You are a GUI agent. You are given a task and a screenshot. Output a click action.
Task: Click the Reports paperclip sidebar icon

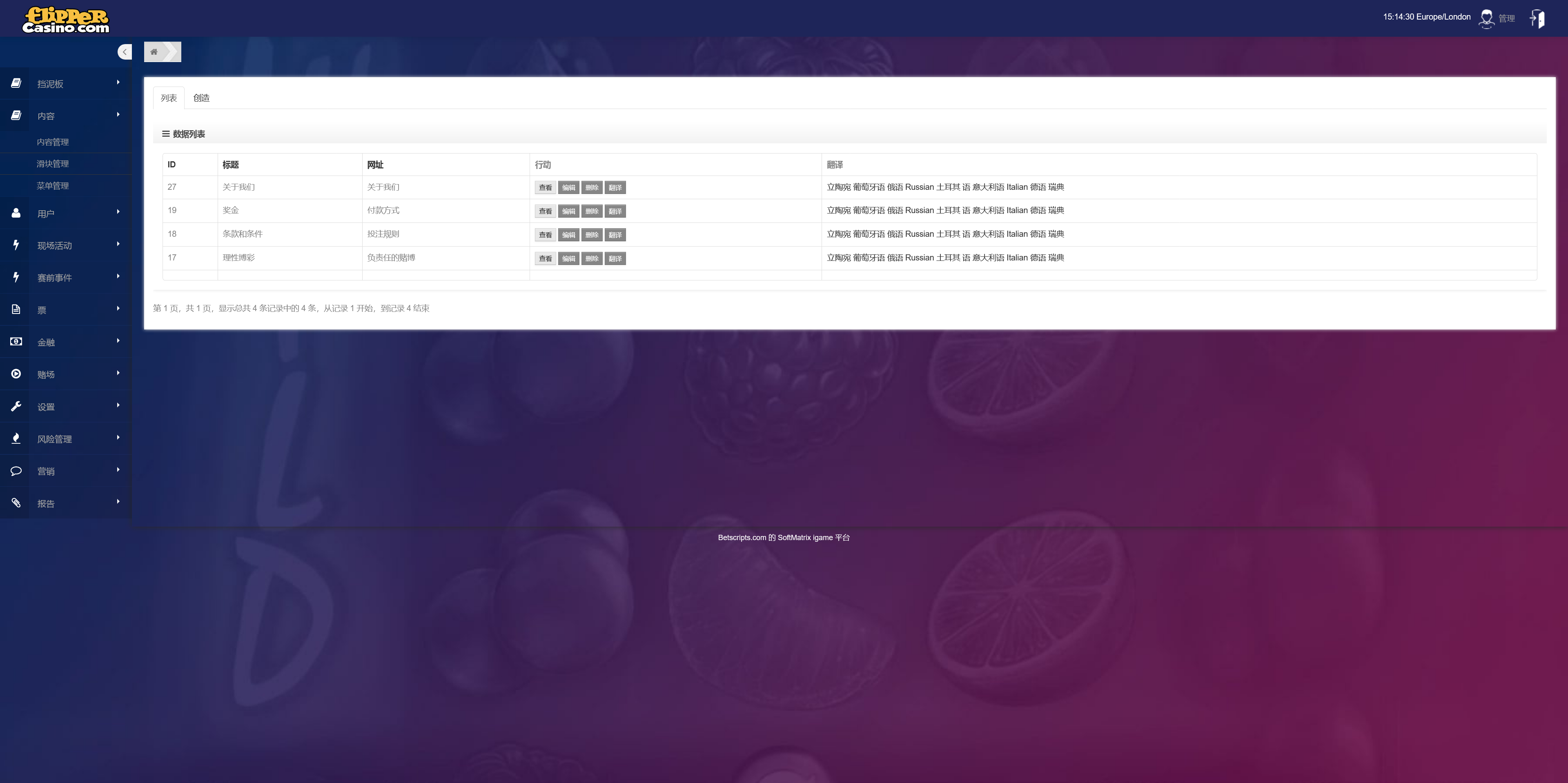(x=16, y=503)
